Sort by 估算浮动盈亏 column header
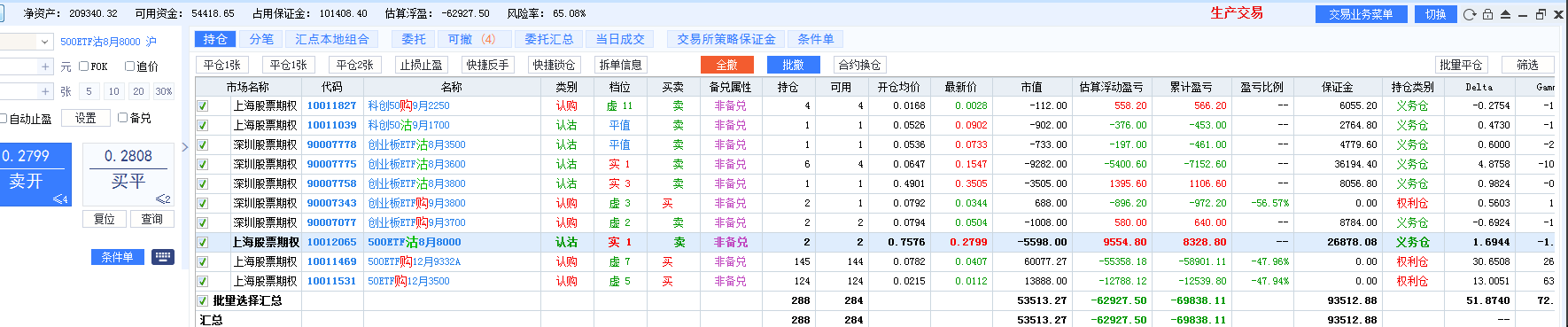The image size is (1568, 327). click(1111, 87)
